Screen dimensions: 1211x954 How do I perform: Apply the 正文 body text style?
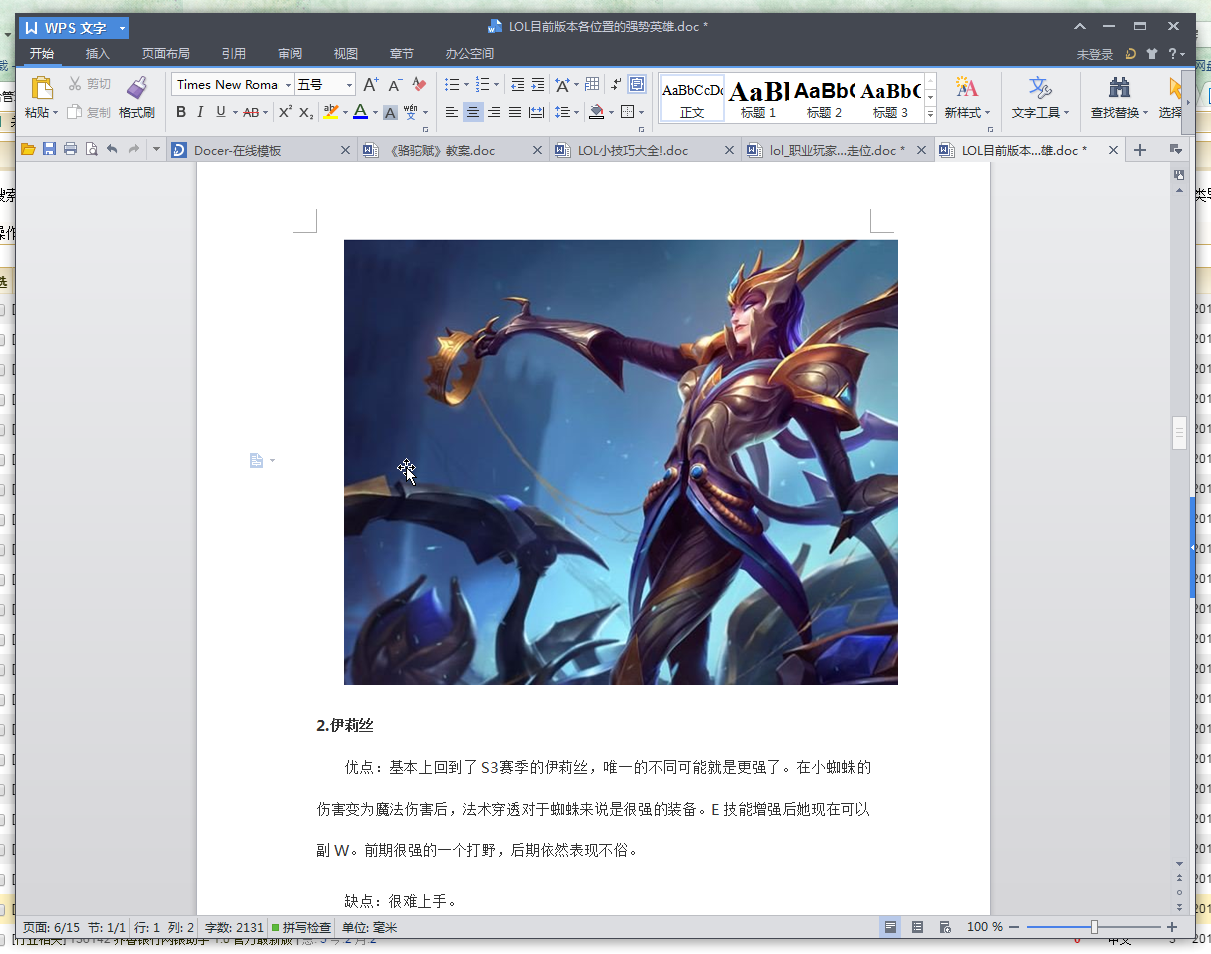[692, 98]
